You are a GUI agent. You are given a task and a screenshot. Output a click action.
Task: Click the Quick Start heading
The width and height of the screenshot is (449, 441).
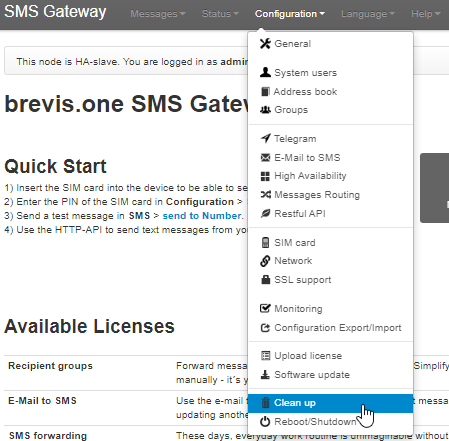tap(55, 166)
